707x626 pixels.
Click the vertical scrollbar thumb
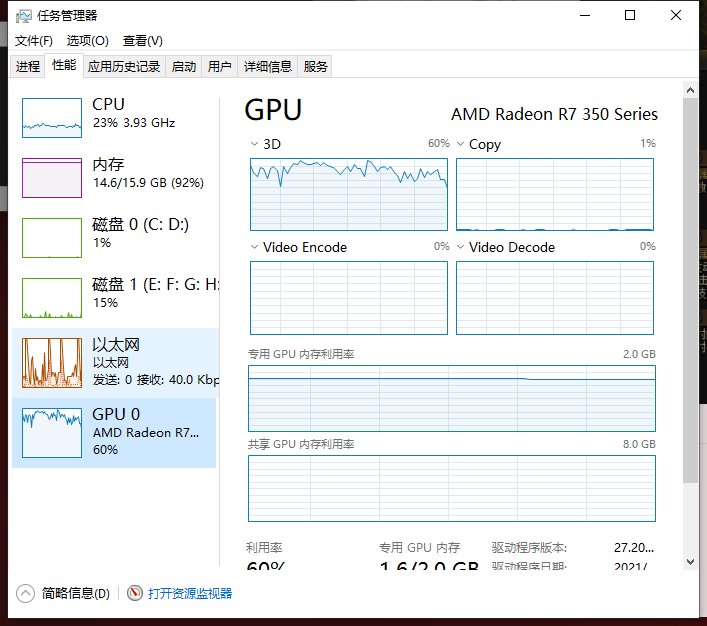point(690,290)
